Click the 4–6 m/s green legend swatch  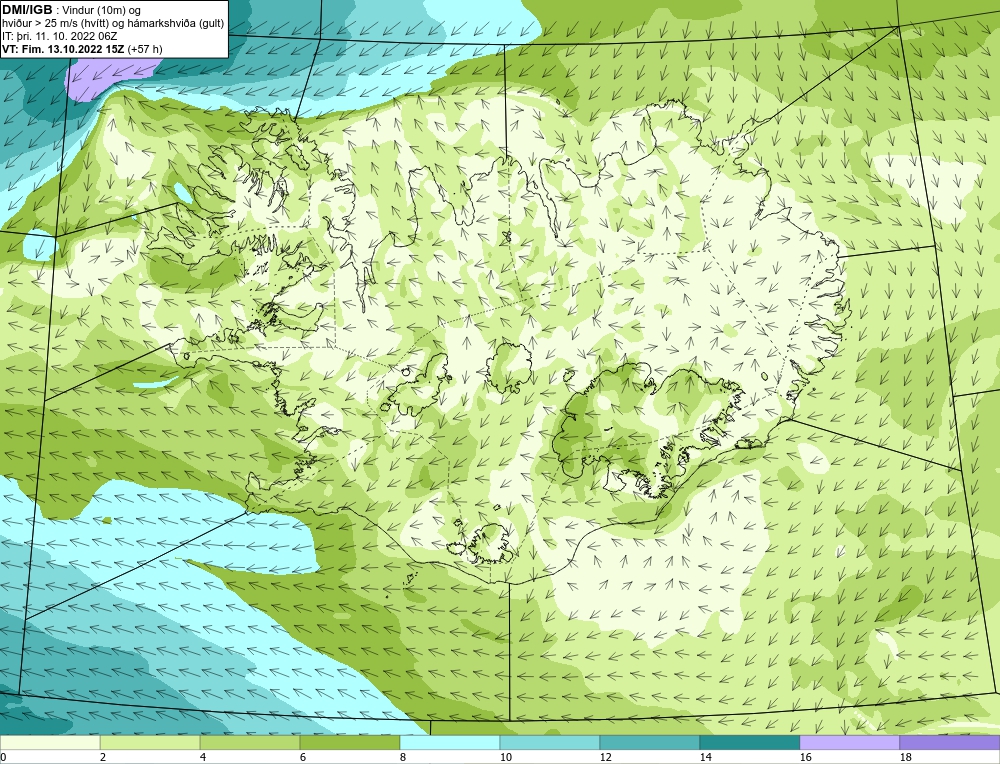coord(250,743)
